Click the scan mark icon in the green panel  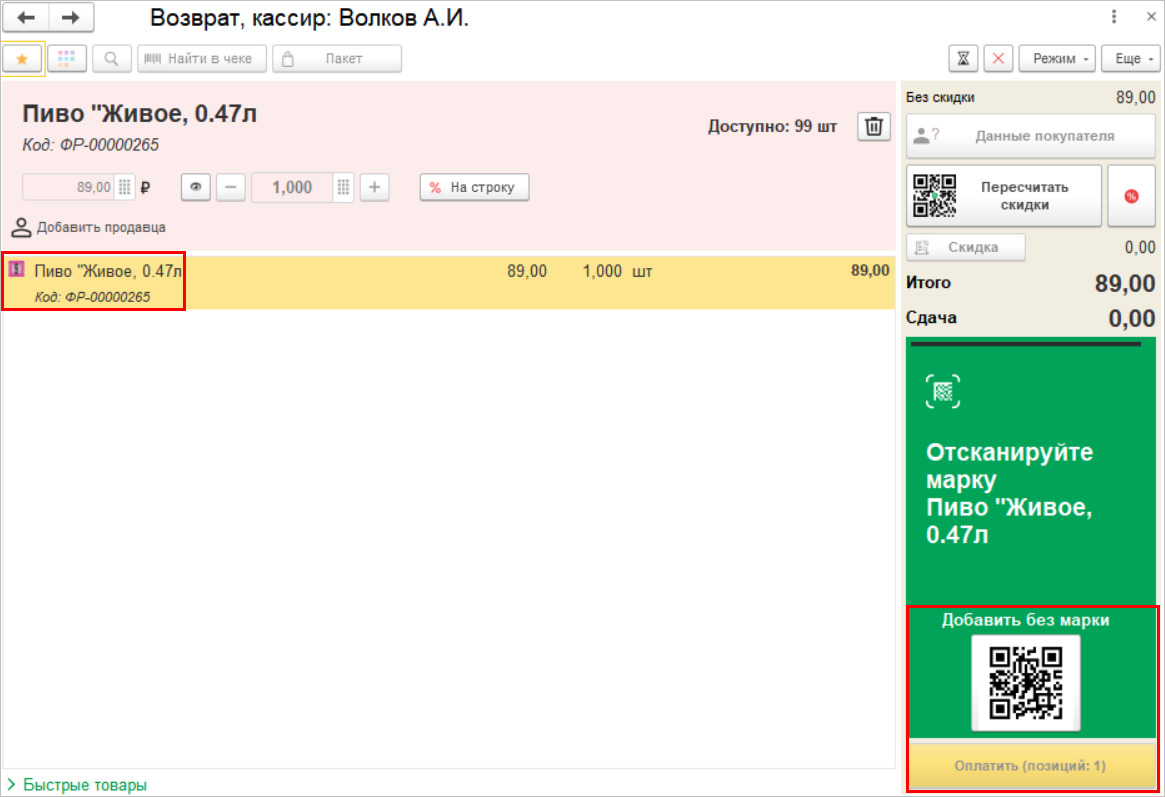[943, 391]
